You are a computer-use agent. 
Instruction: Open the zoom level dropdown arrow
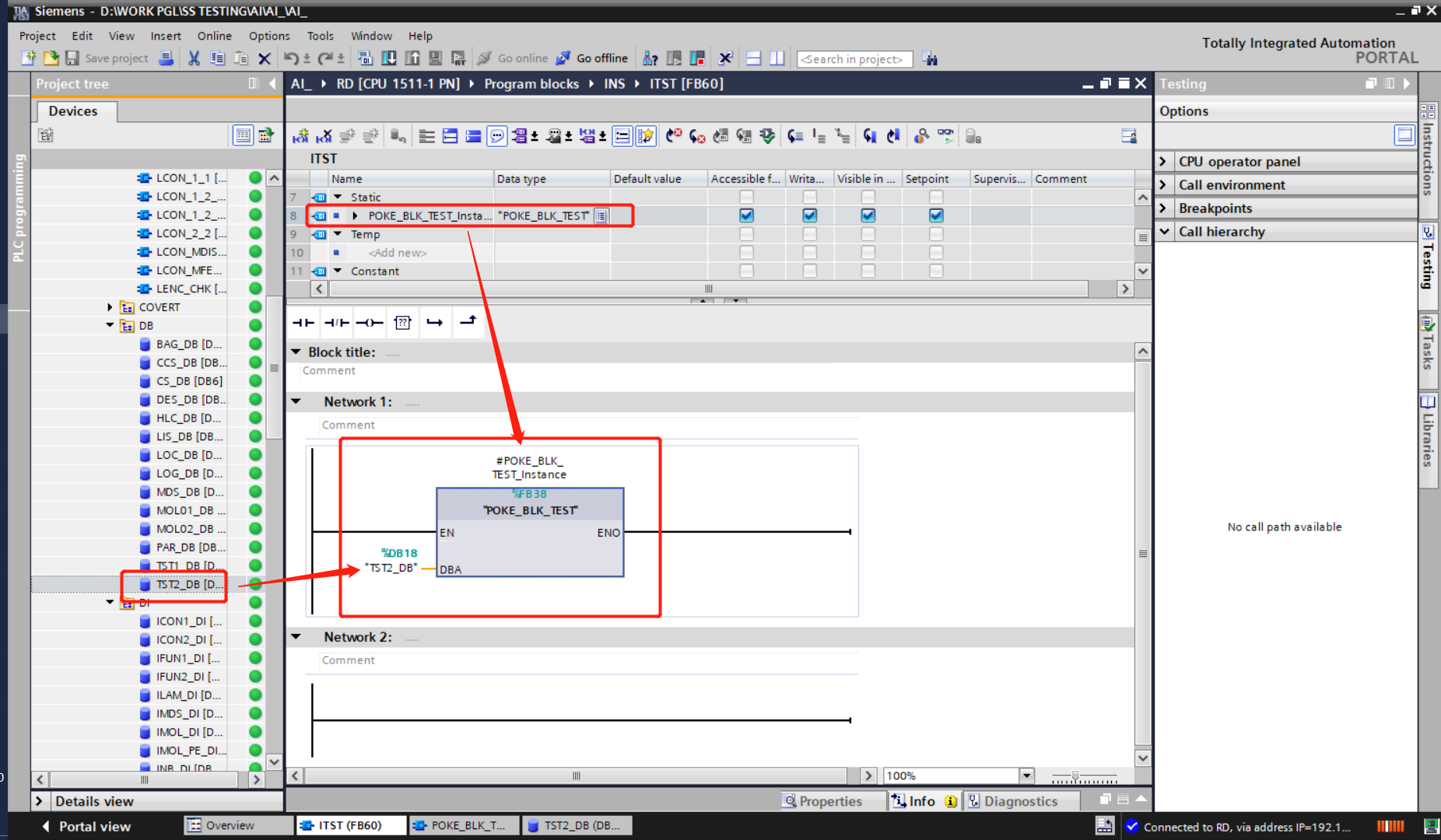pyautogui.click(x=1027, y=775)
